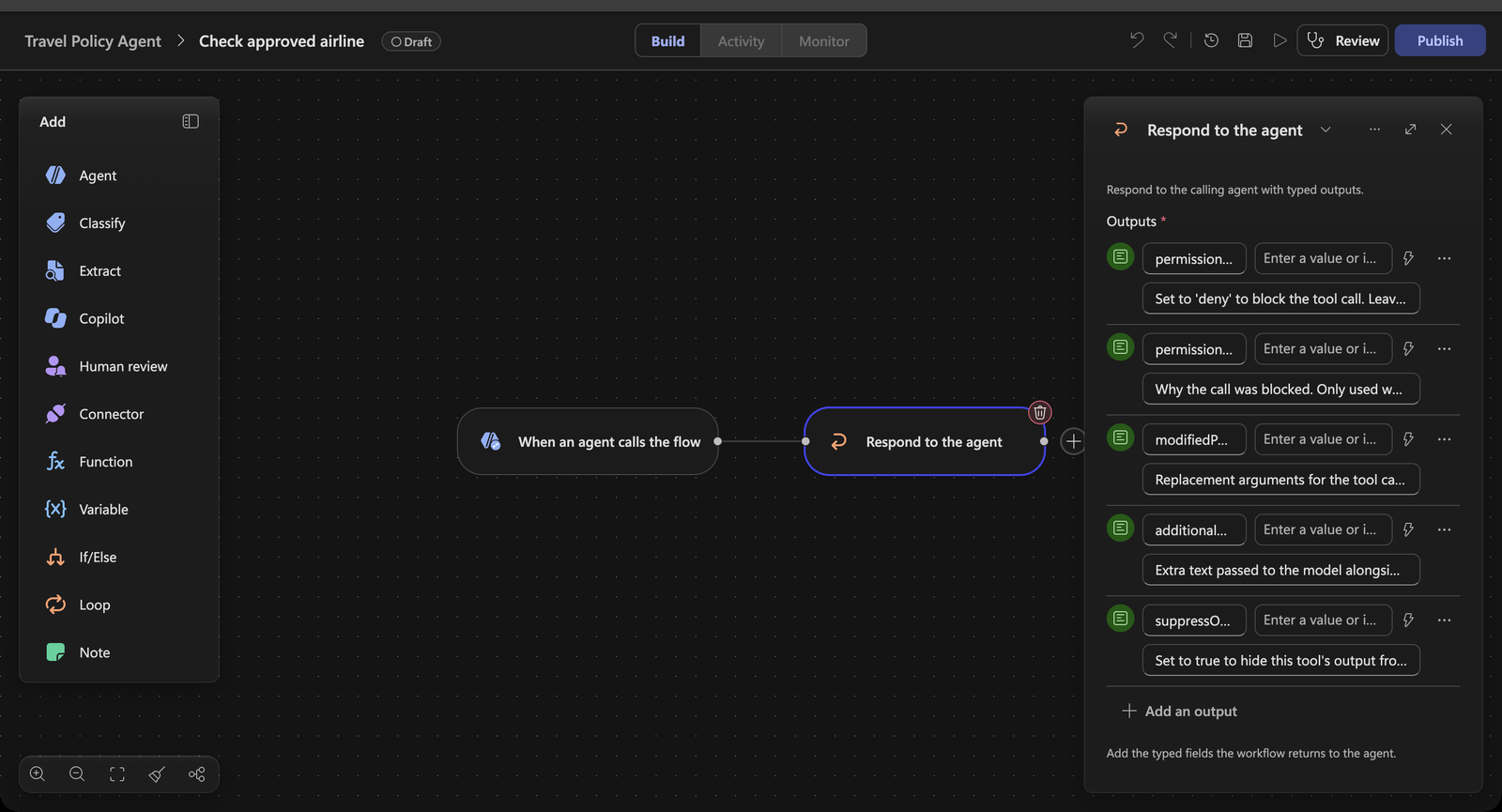
Task: Click the canvas layout connections icon
Action: click(x=196, y=774)
